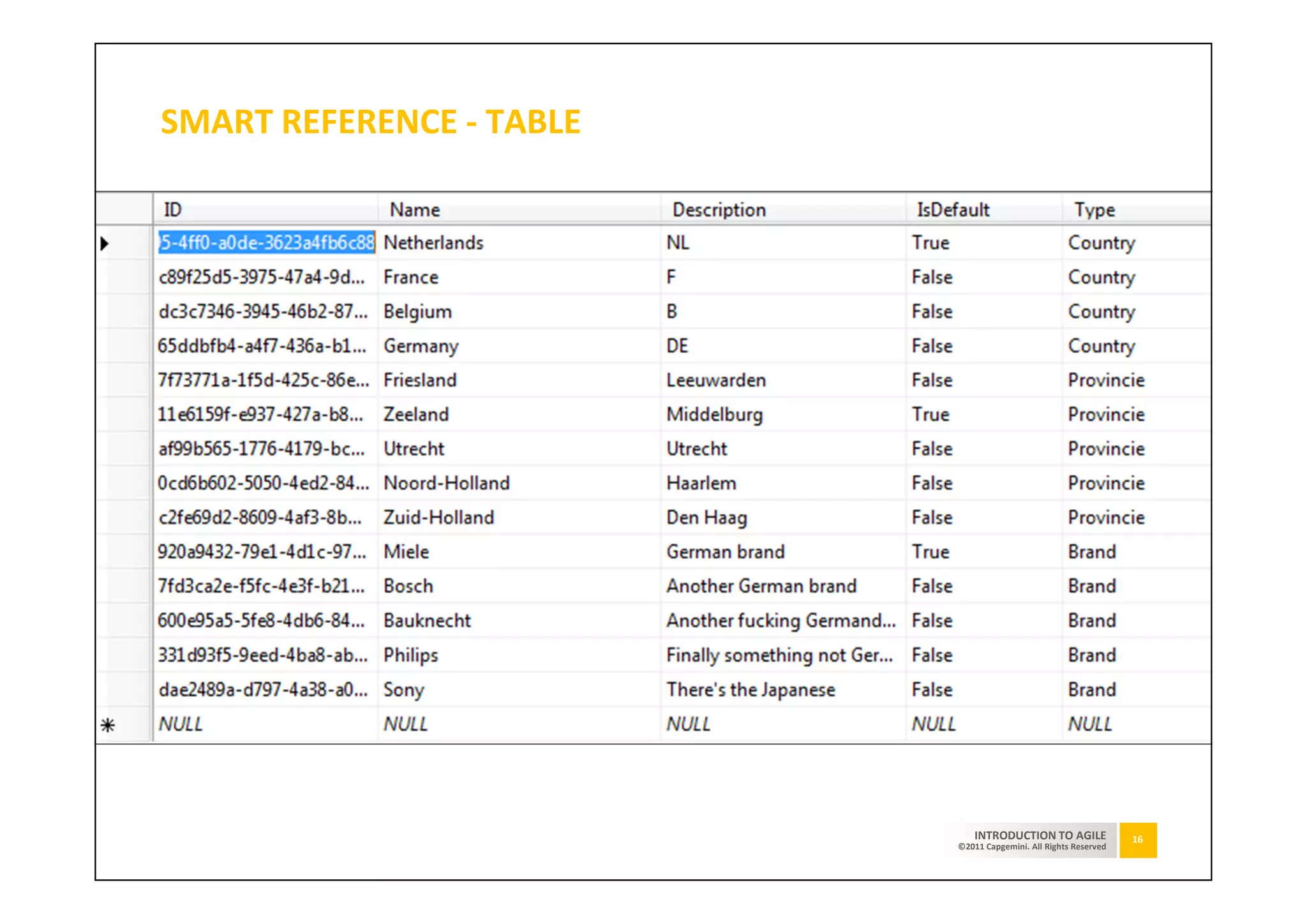Select the 'Middelburg' description cell
The image size is (1307, 924).
[784, 415]
